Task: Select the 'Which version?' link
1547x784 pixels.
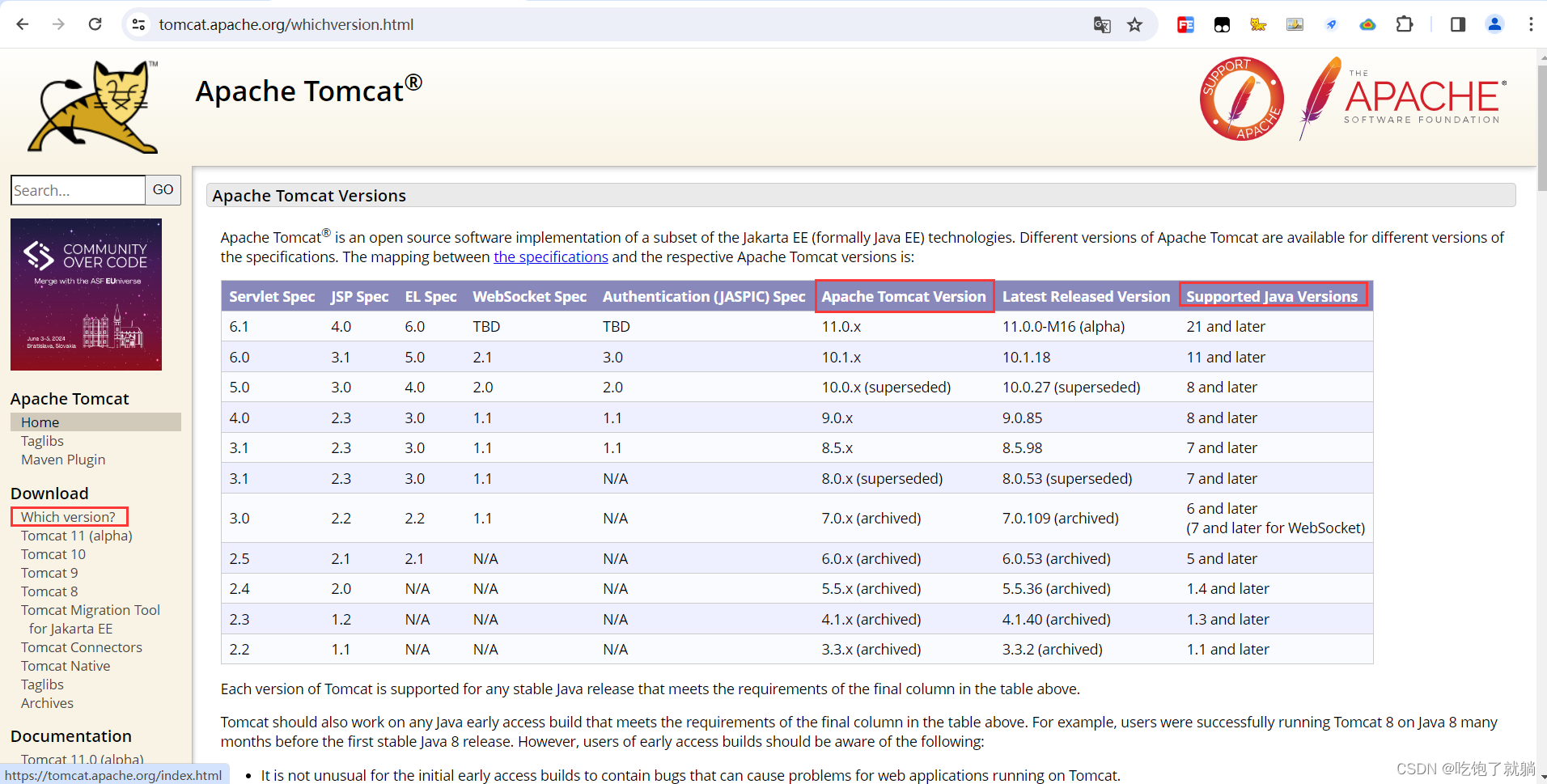Action: [68, 517]
